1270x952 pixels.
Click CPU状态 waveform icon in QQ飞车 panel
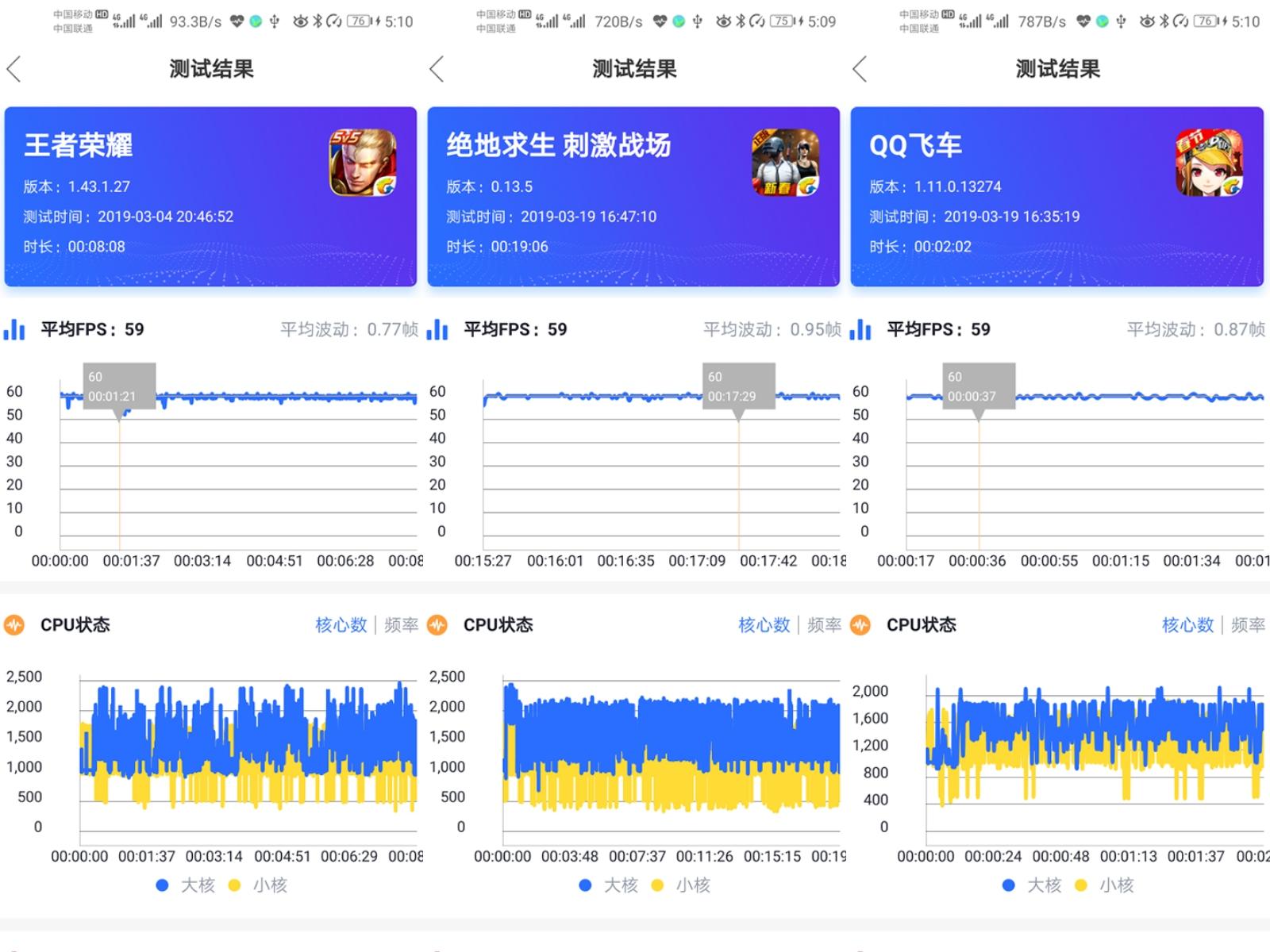tap(860, 625)
